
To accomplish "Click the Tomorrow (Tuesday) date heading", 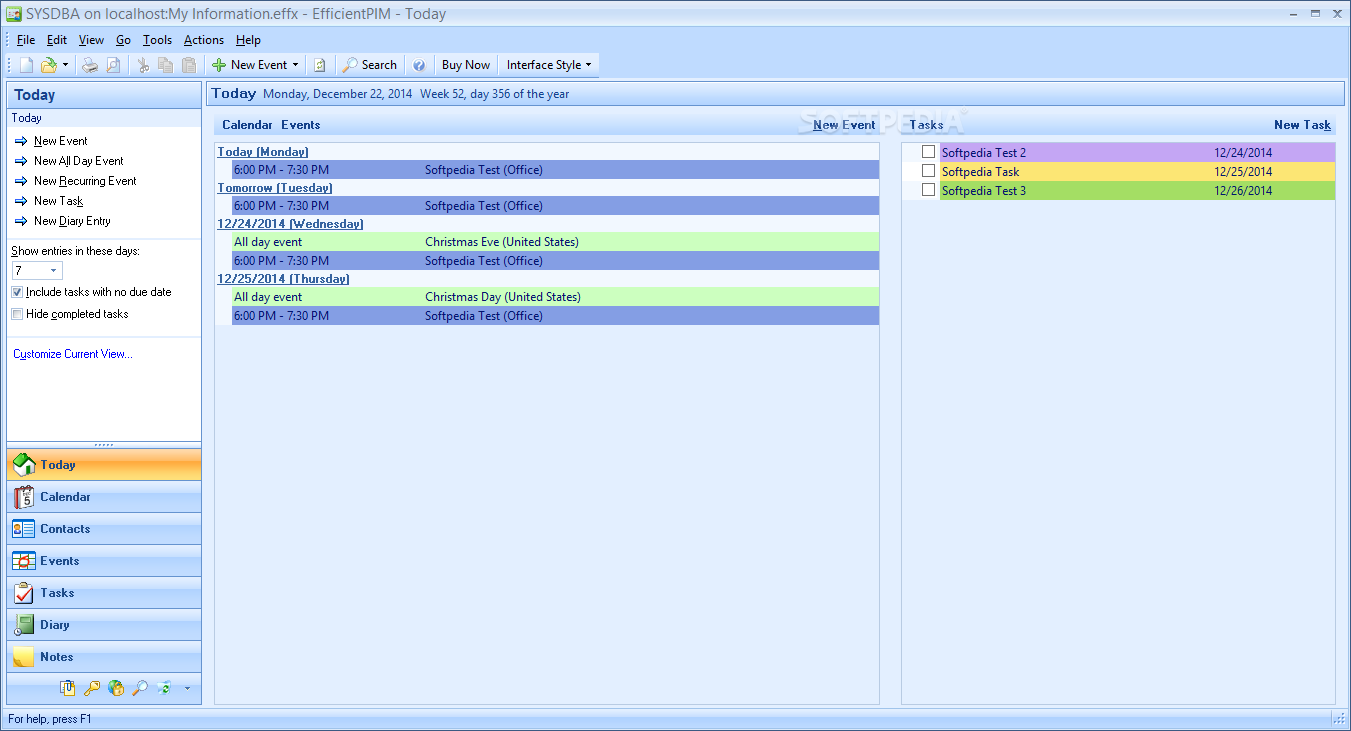I will (275, 188).
